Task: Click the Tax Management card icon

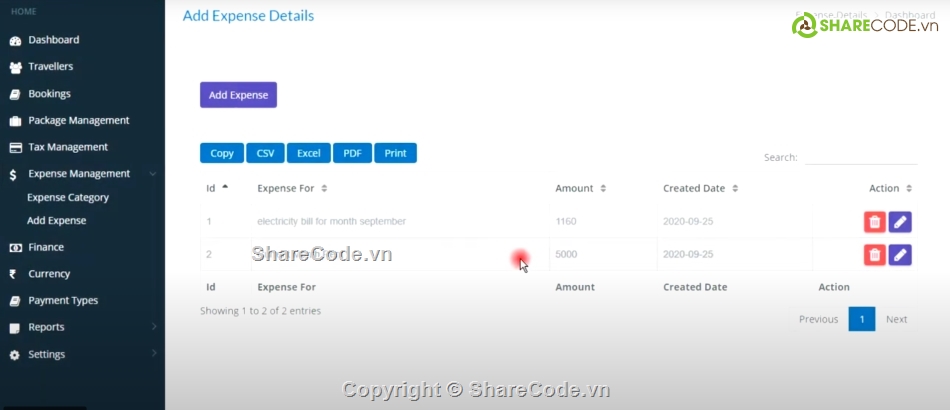Action: [15, 147]
